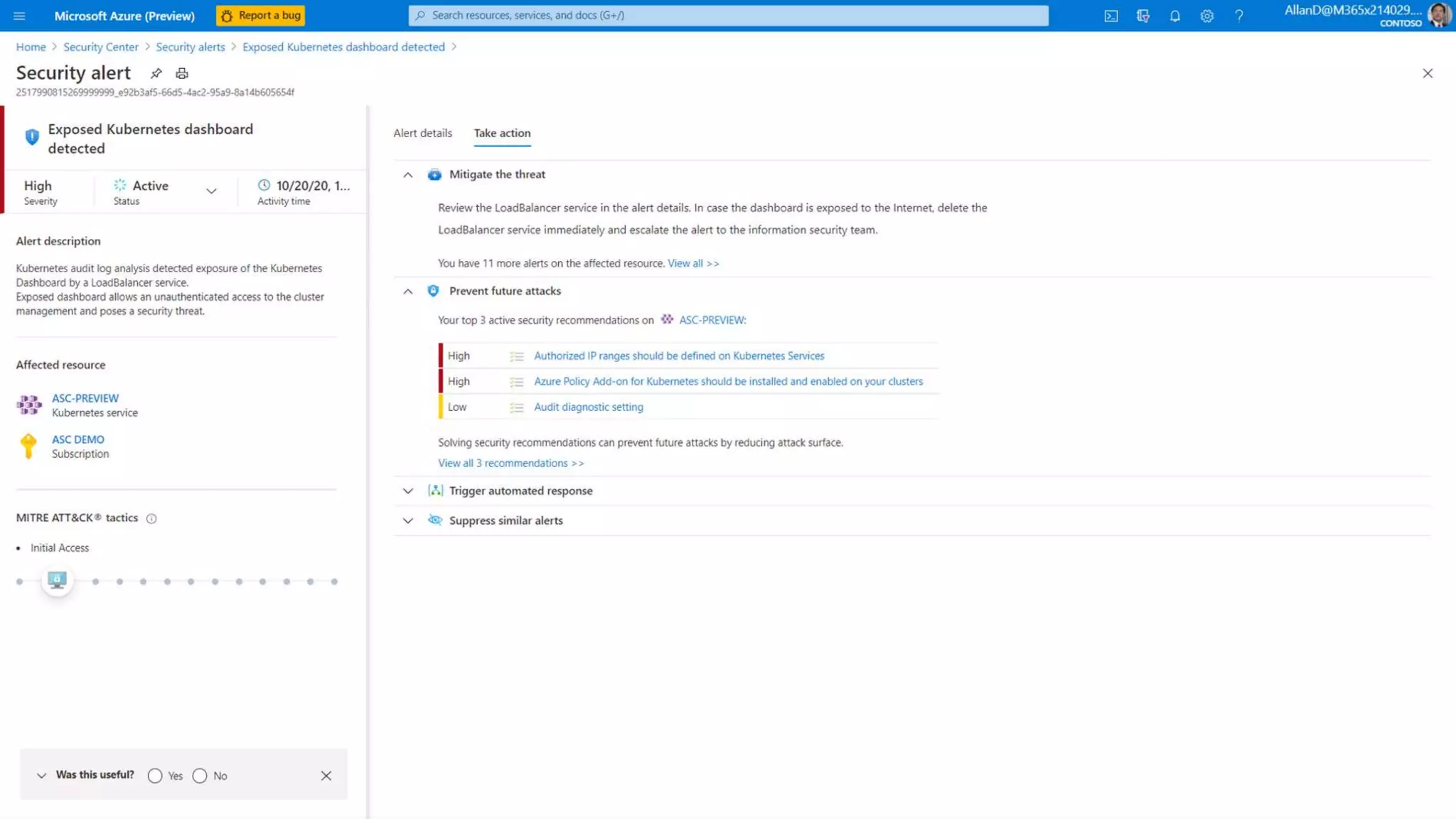Viewport: 1456px width, 819px height.
Task: Select No for Was this useful
Action: (200, 776)
